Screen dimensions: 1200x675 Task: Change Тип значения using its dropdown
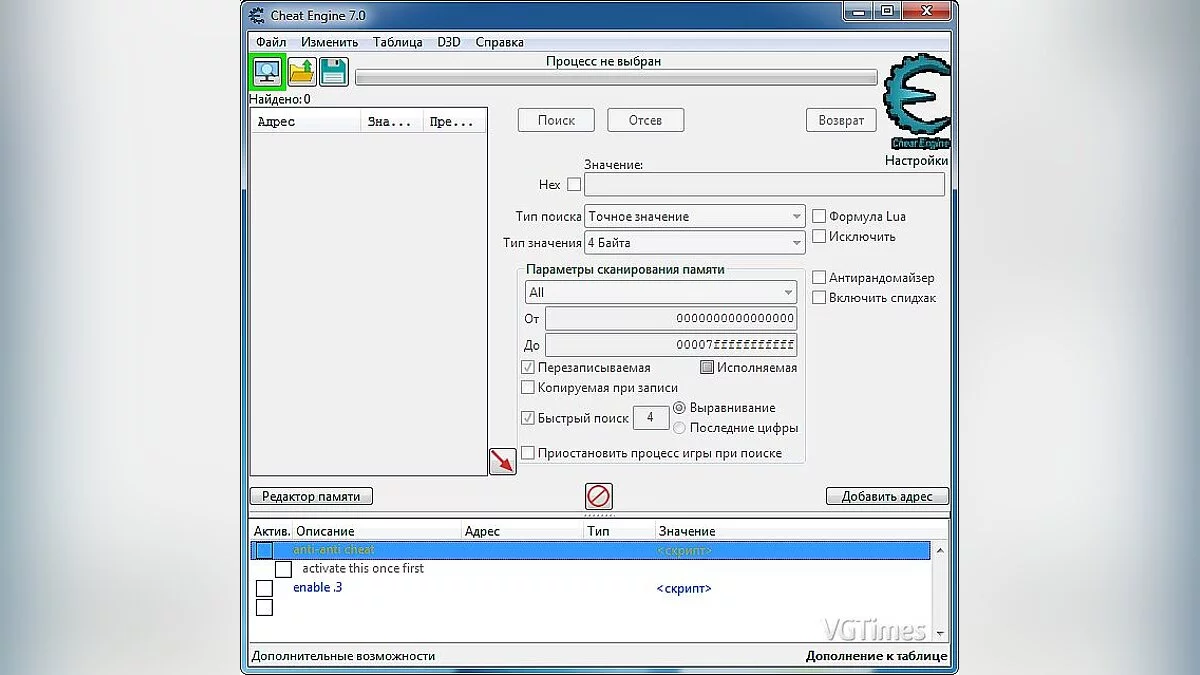[798, 242]
